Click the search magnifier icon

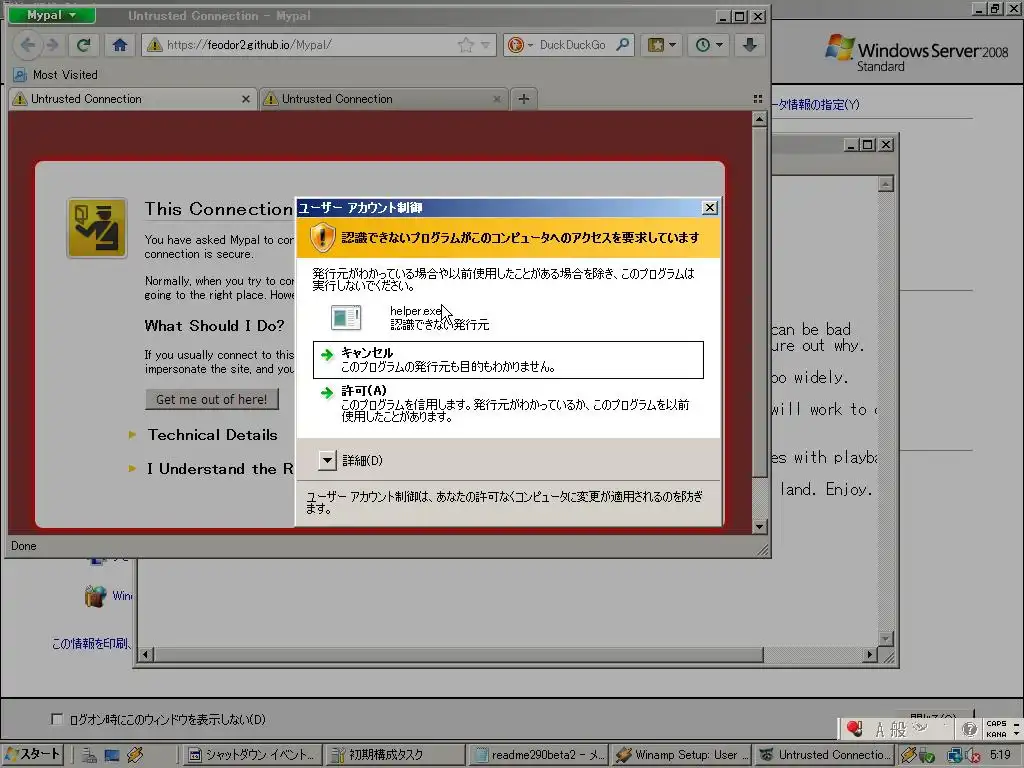point(623,45)
